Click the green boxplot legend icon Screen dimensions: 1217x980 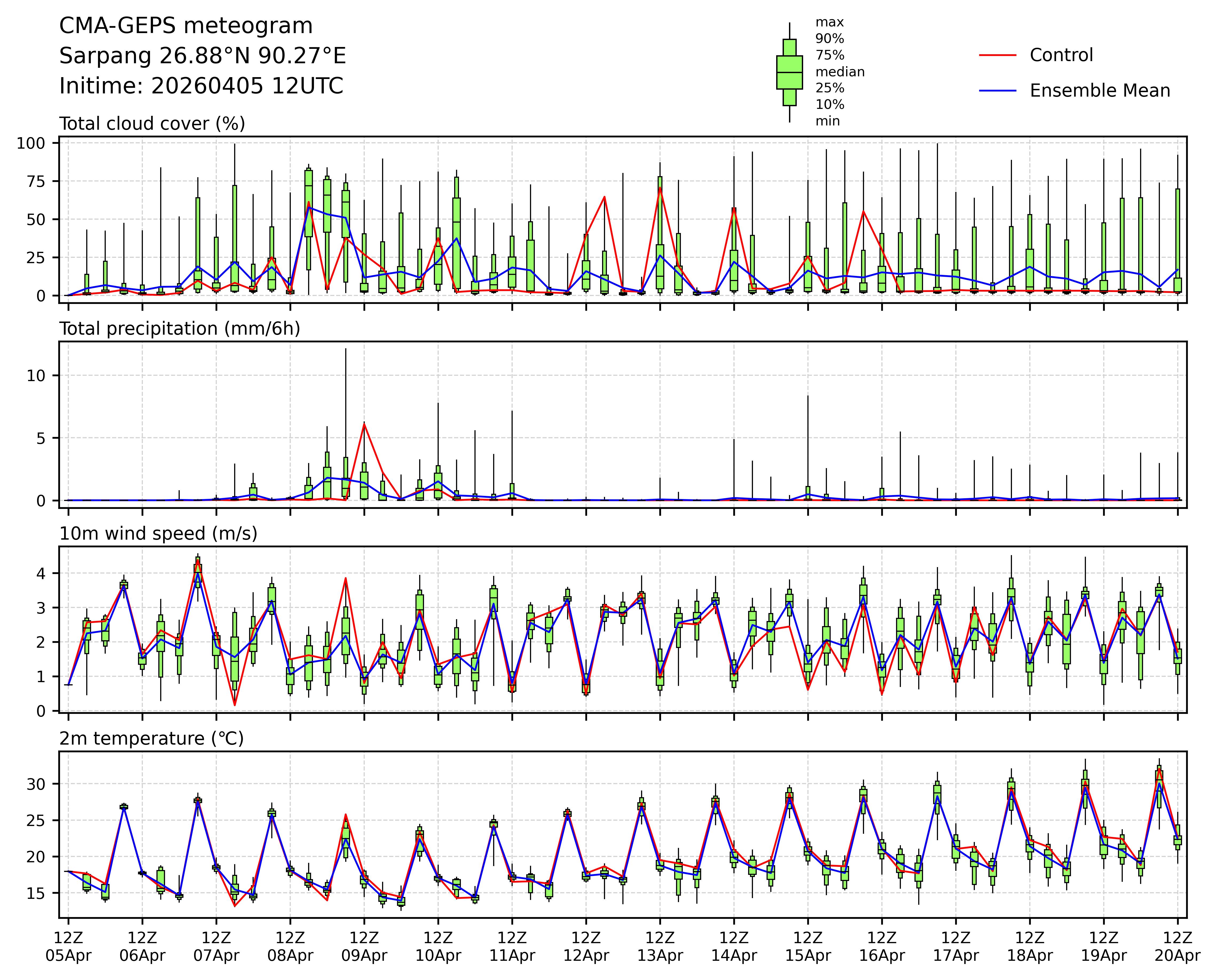pos(789,72)
